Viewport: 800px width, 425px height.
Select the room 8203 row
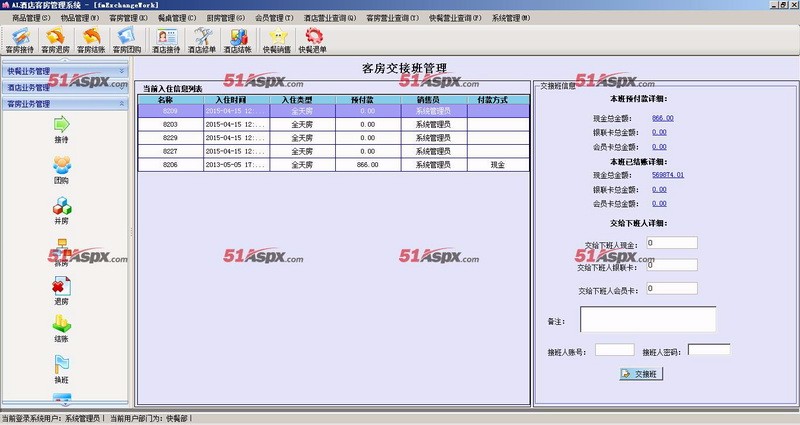coord(334,124)
